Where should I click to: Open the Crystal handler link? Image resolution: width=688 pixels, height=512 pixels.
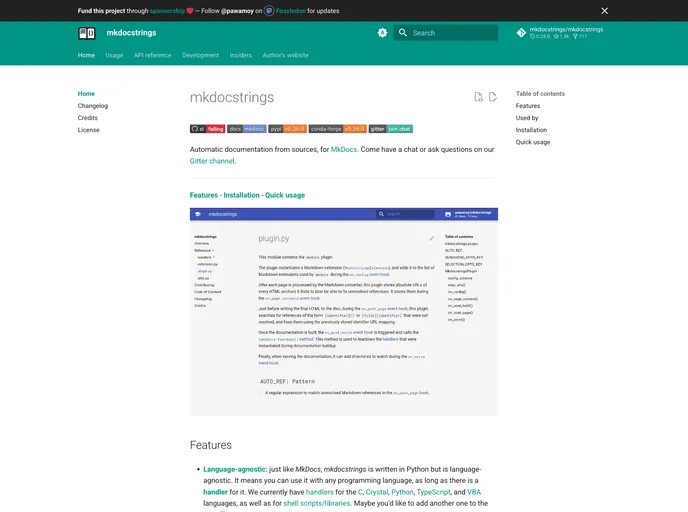pos(376,492)
